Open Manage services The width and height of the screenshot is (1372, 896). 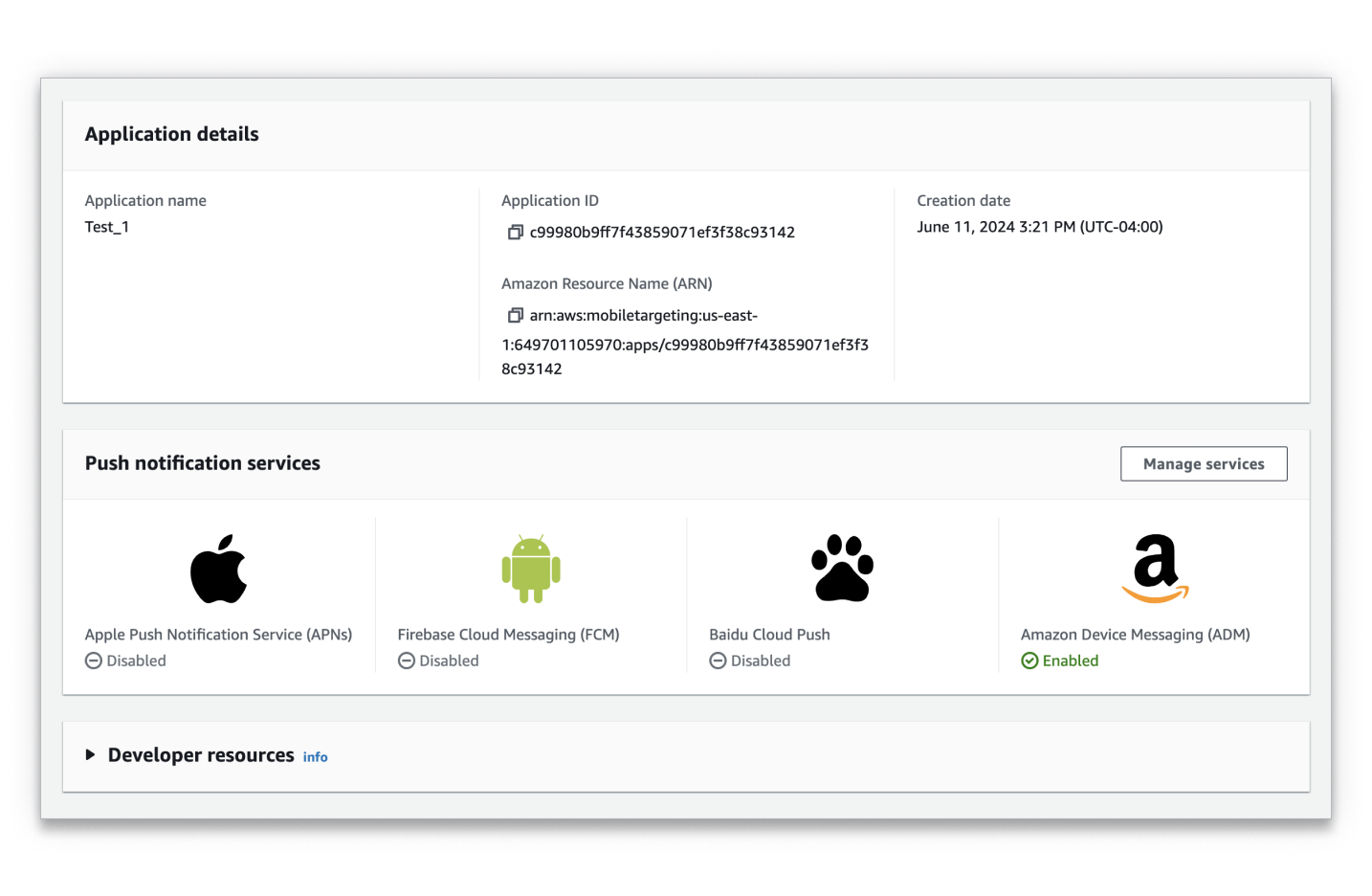click(1203, 464)
